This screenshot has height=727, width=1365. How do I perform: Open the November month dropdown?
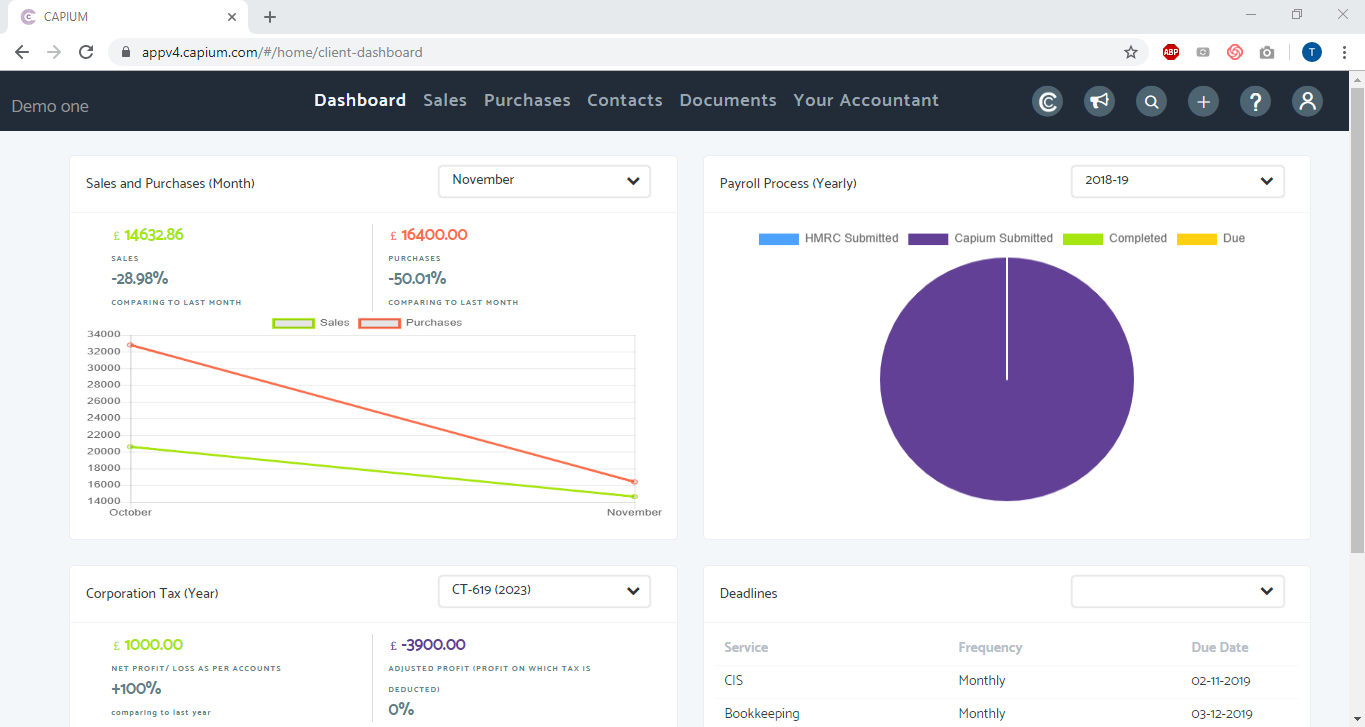(x=545, y=181)
